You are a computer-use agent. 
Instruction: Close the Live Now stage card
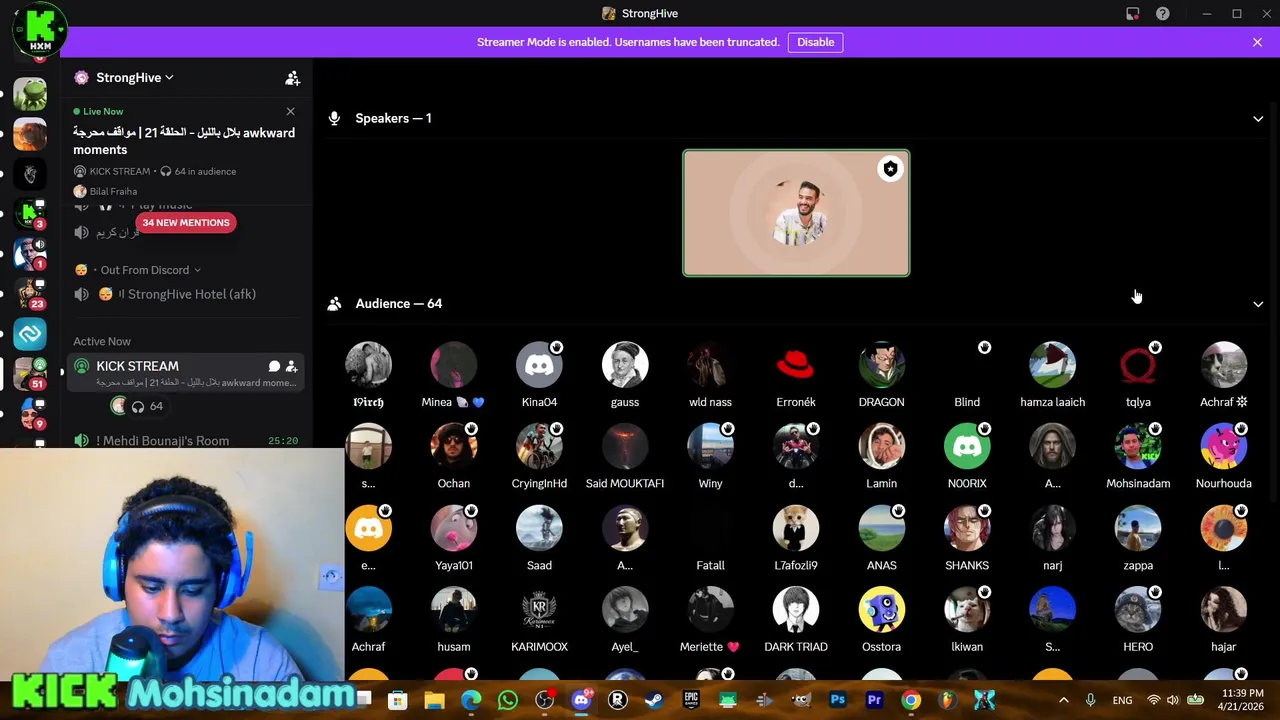point(290,111)
